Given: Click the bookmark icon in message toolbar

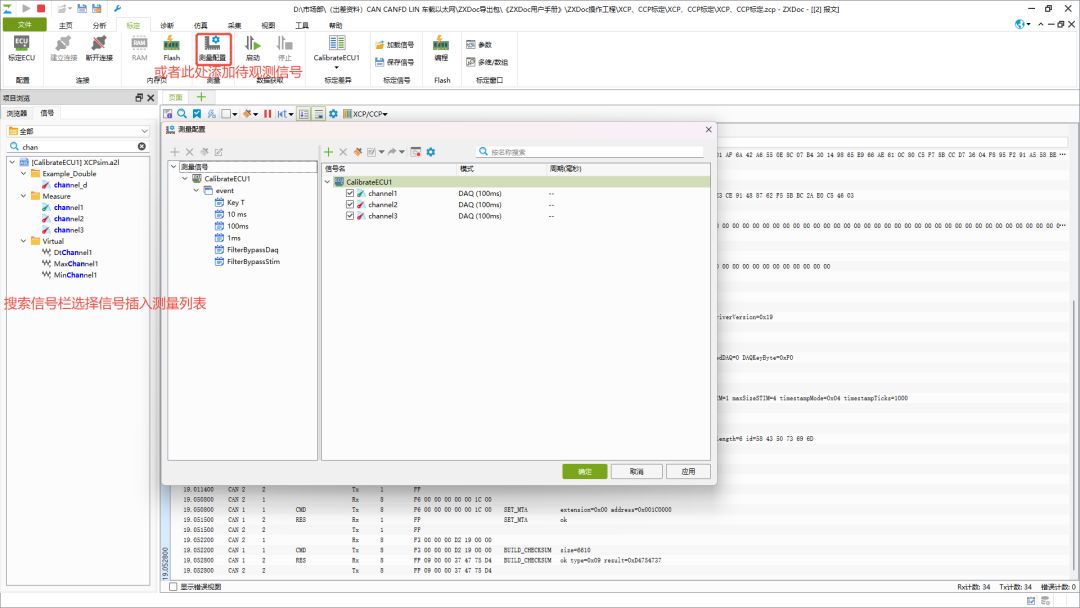Looking at the screenshot, I should (197, 114).
